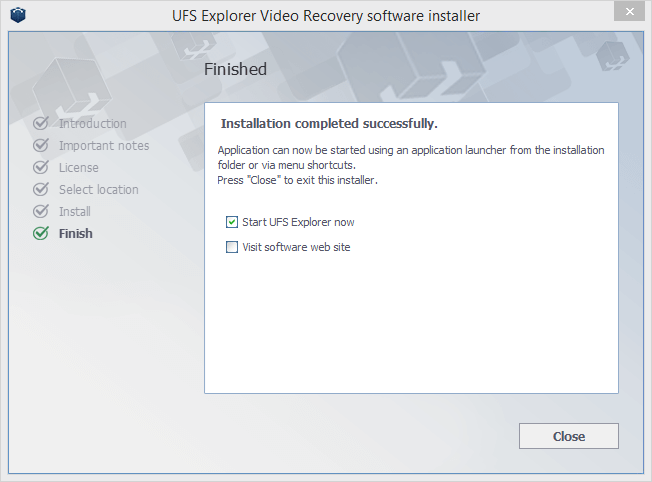This screenshot has width=652, height=482.
Task: Click the Close button to exit installer
Action: (568, 436)
